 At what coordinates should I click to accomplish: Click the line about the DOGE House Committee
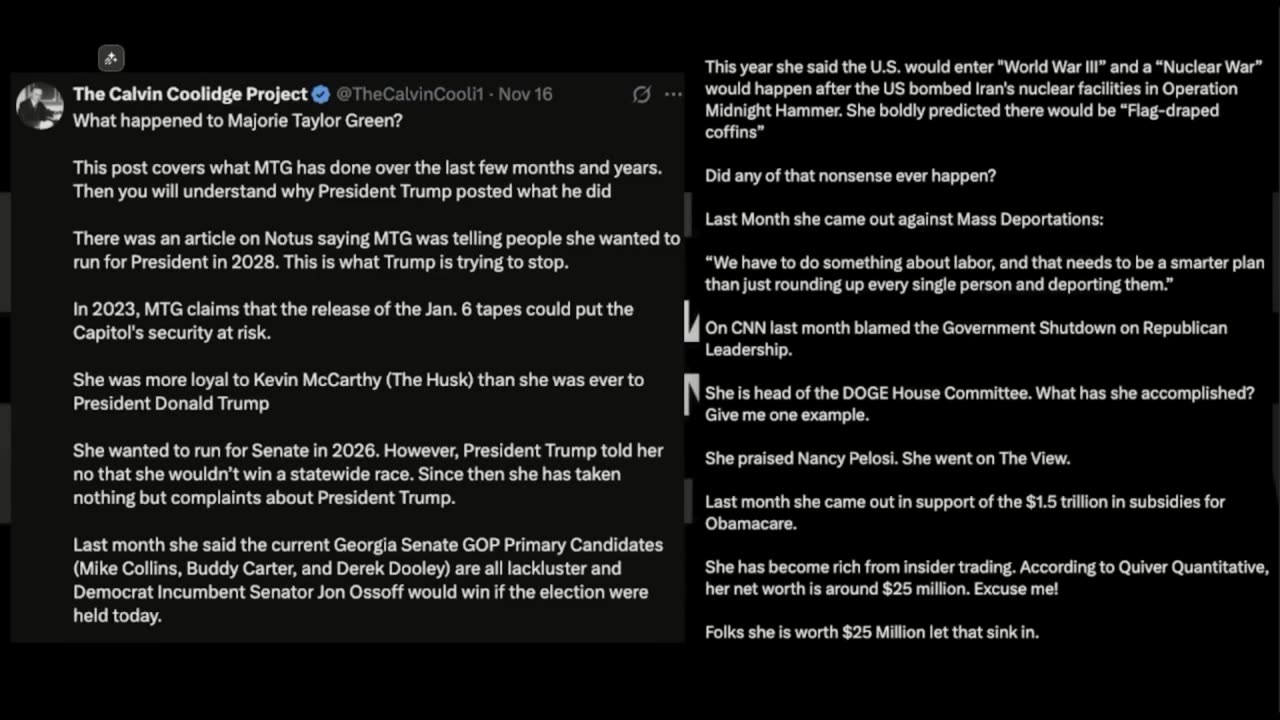[x=979, y=404]
